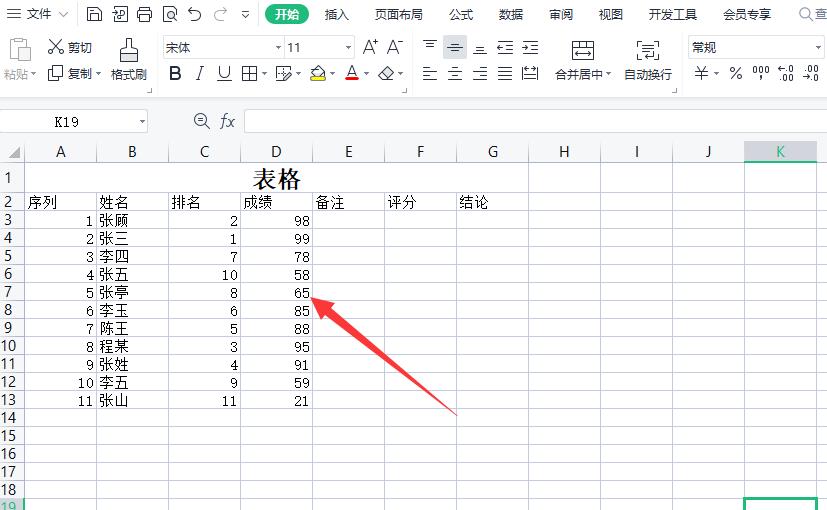The image size is (827, 510).
Task: Click Decrease Decimal places icon
Action: pos(811,73)
